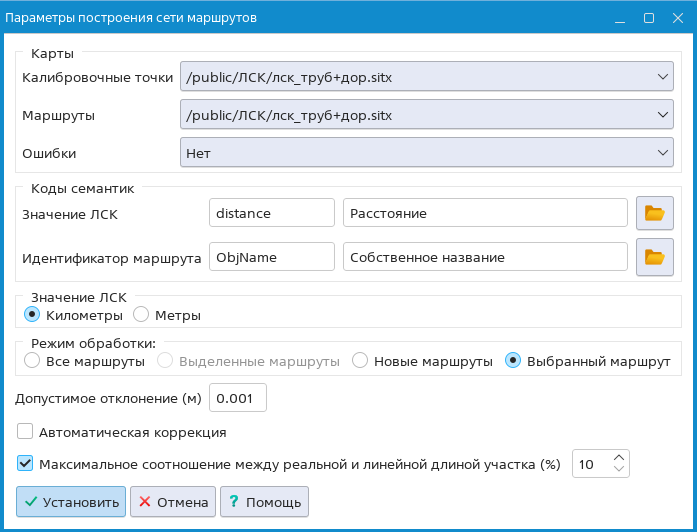Maximize the dialog window
697x532 pixels.
[648, 18]
